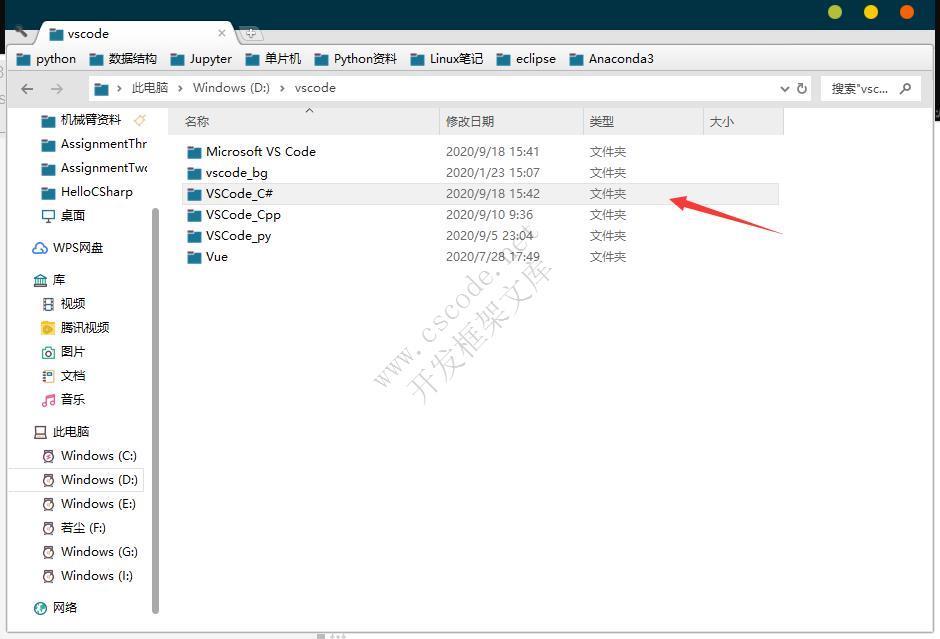Open 数据结构 bookmark folder
The width and height of the screenshot is (940, 639).
(x=123, y=59)
